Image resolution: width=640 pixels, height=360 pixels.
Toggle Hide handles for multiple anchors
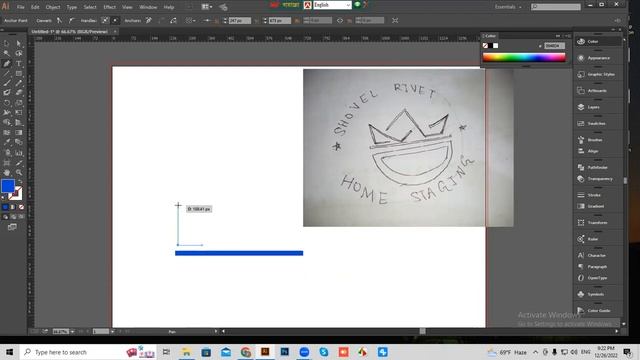click(115, 20)
